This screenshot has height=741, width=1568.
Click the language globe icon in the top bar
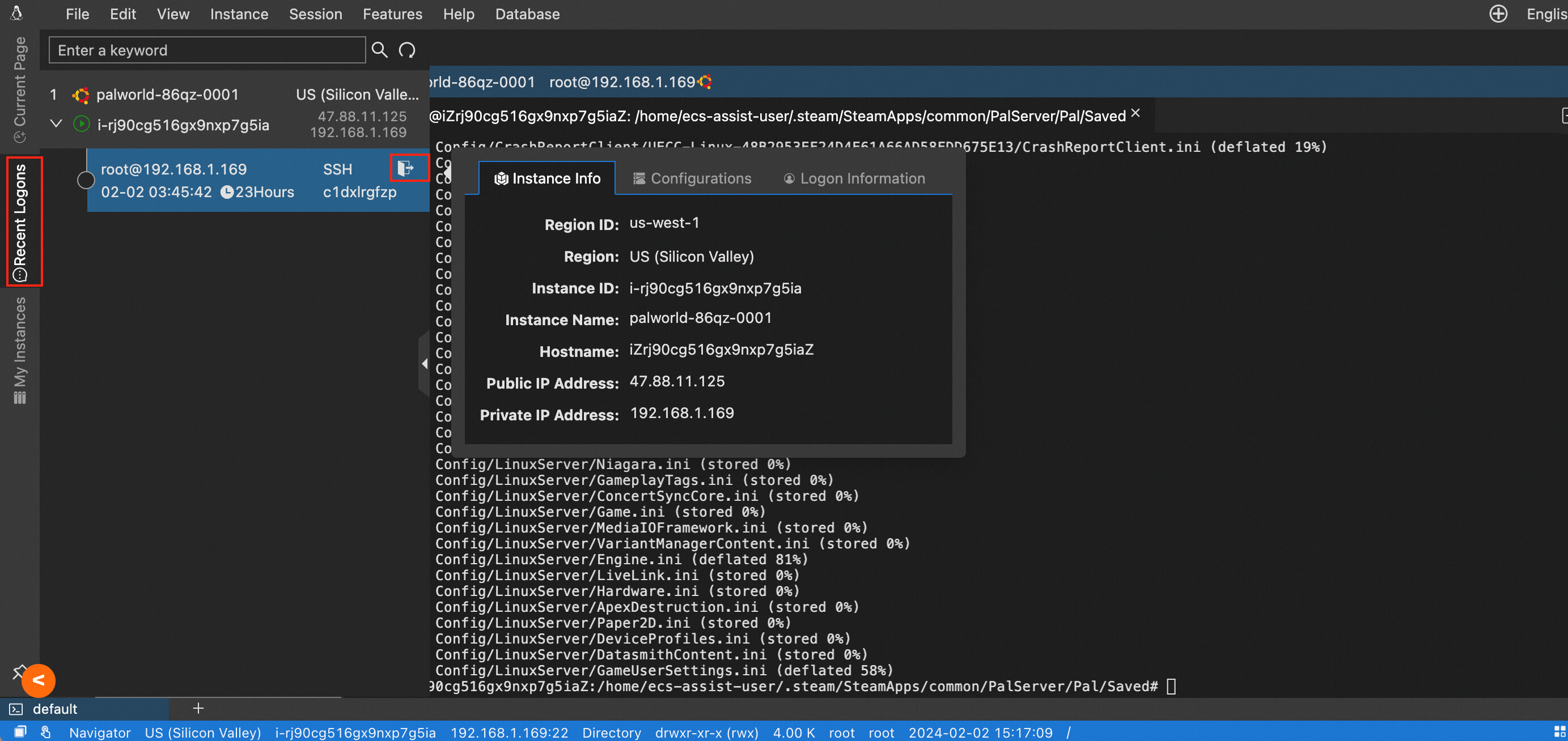click(x=1498, y=14)
